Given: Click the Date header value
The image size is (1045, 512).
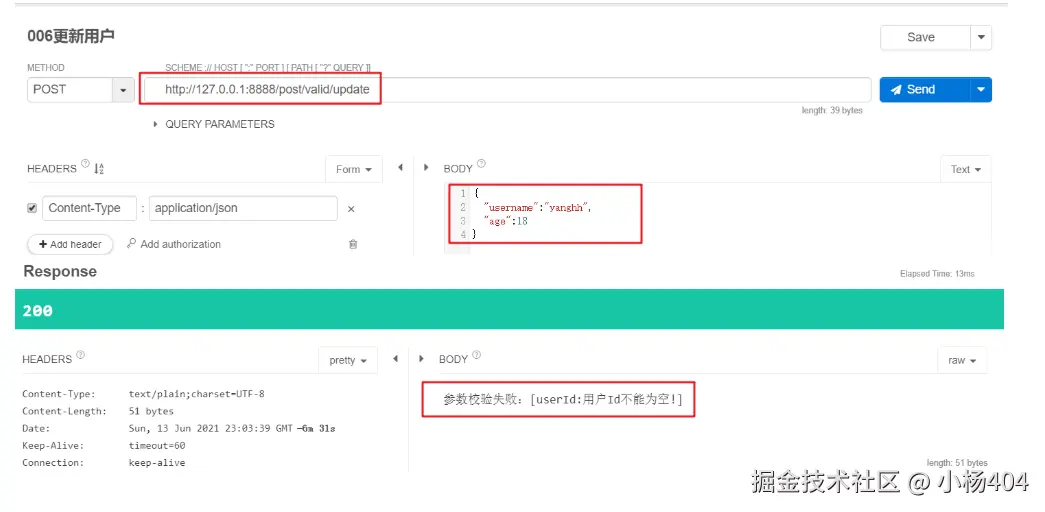Looking at the screenshot, I should 232,429.
